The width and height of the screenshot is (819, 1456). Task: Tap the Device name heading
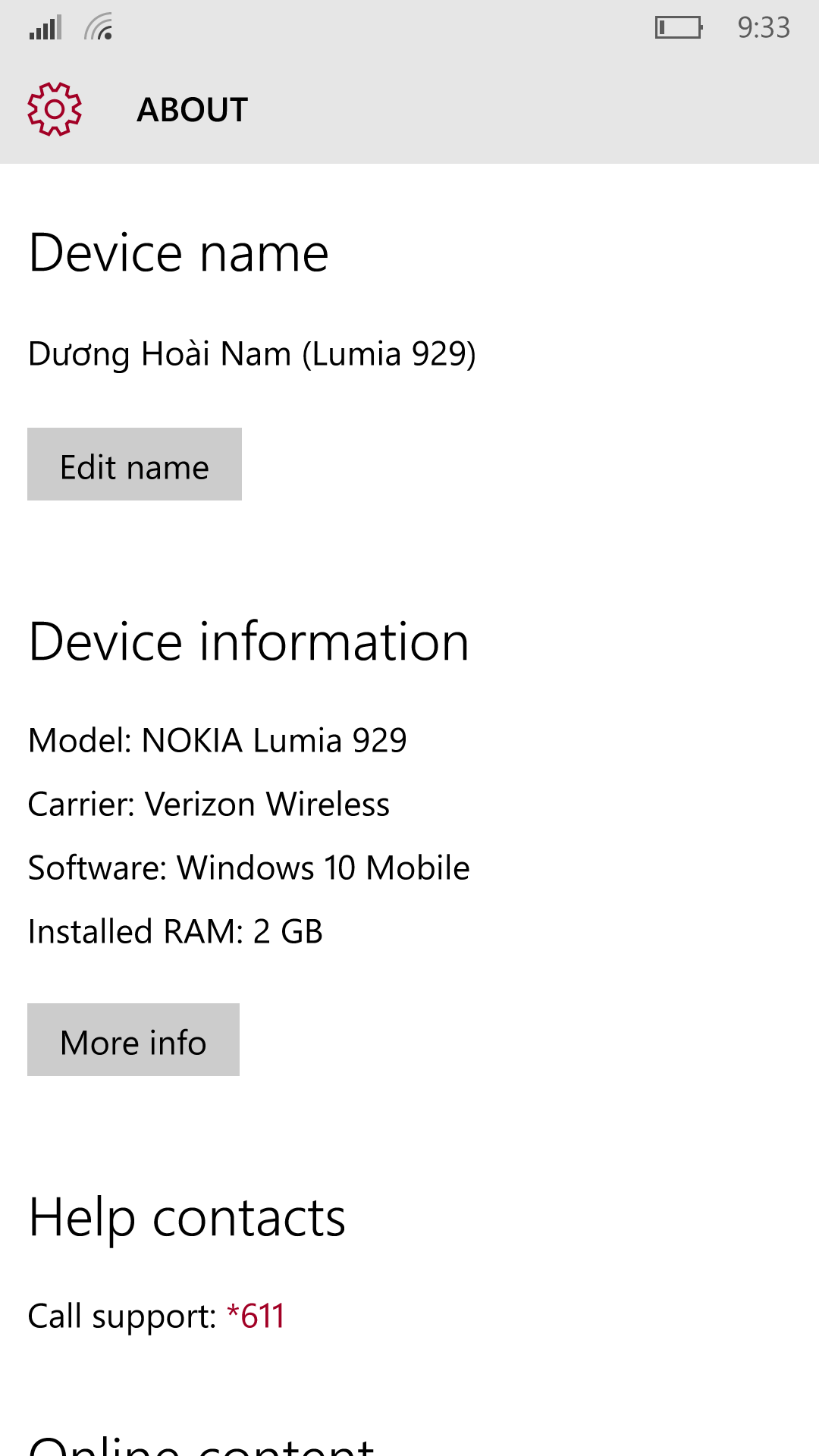(179, 253)
